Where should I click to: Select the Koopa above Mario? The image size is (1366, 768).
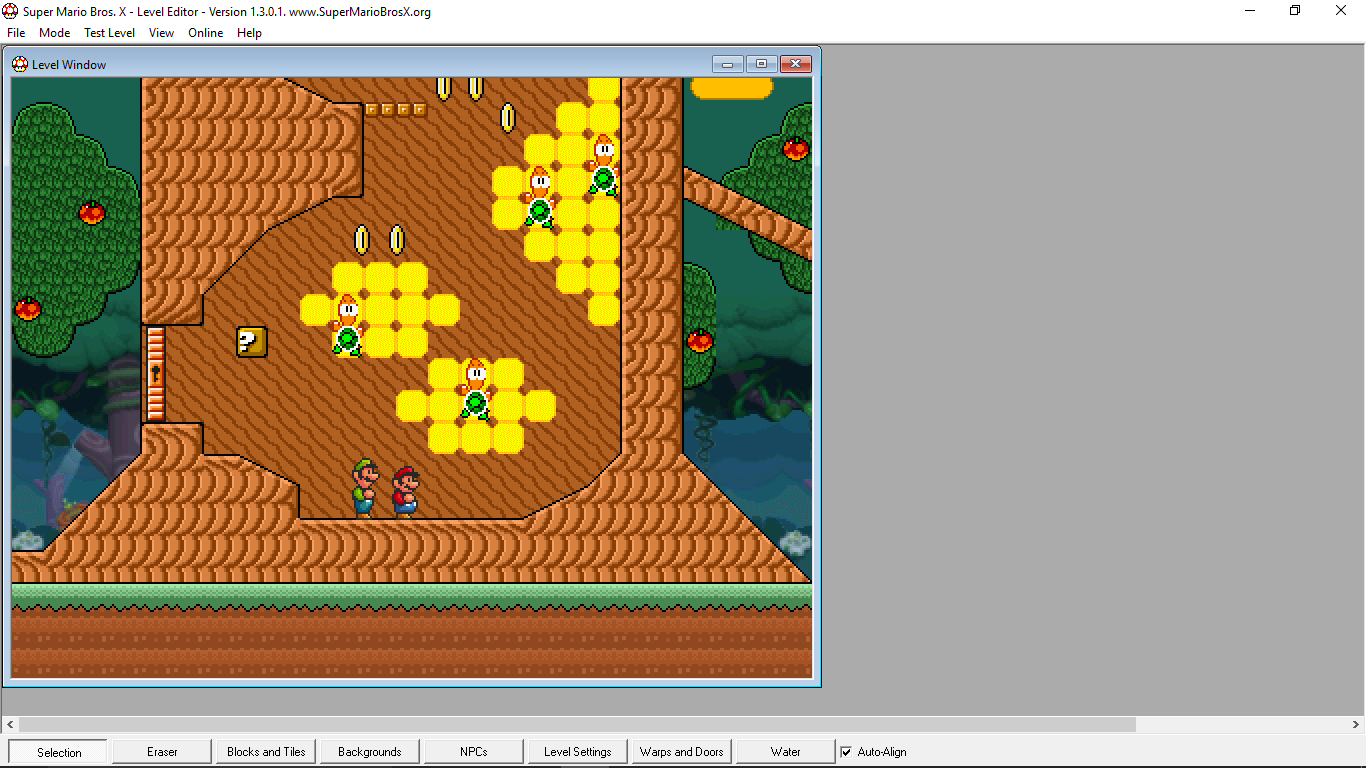(x=475, y=389)
